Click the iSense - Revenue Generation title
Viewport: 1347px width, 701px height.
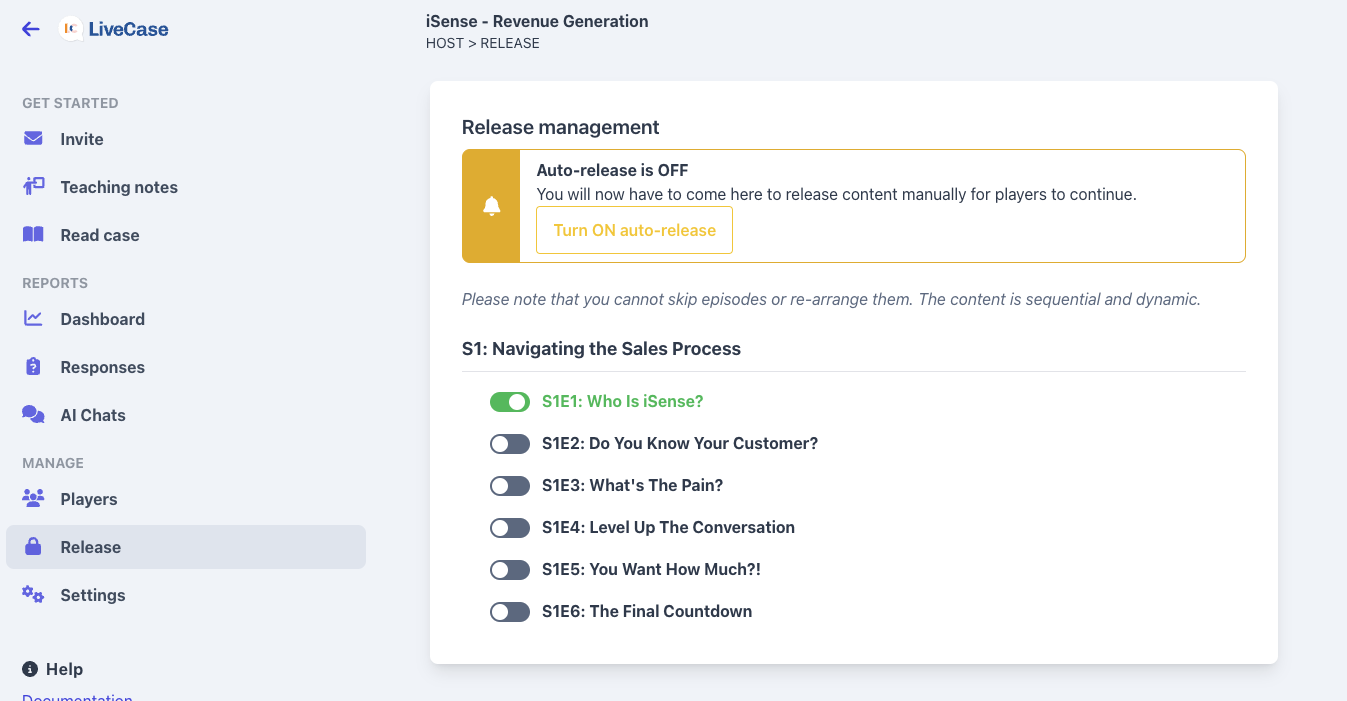(537, 21)
